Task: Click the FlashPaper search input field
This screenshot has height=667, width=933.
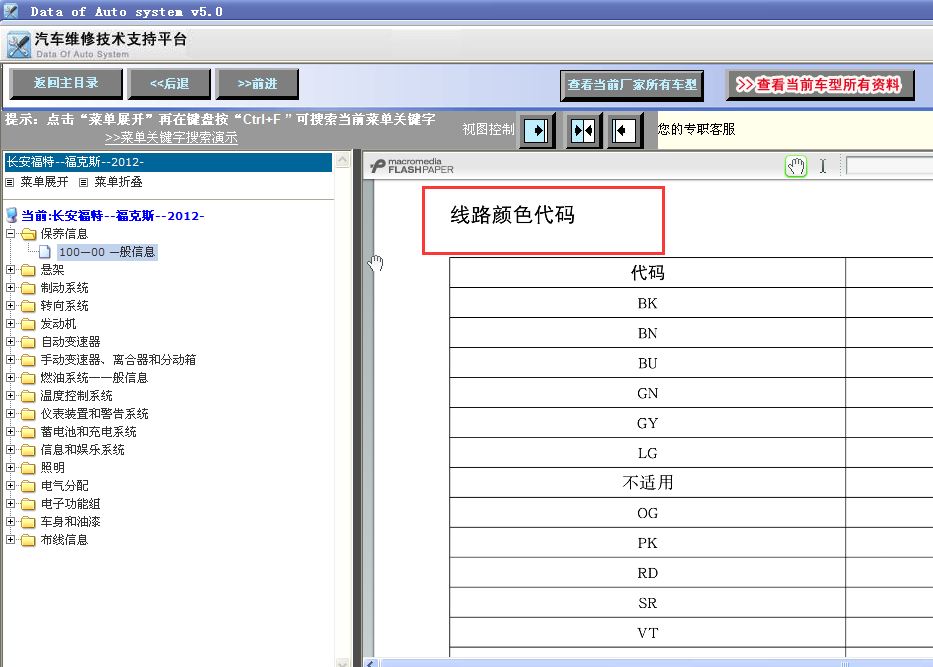Action: point(889,166)
